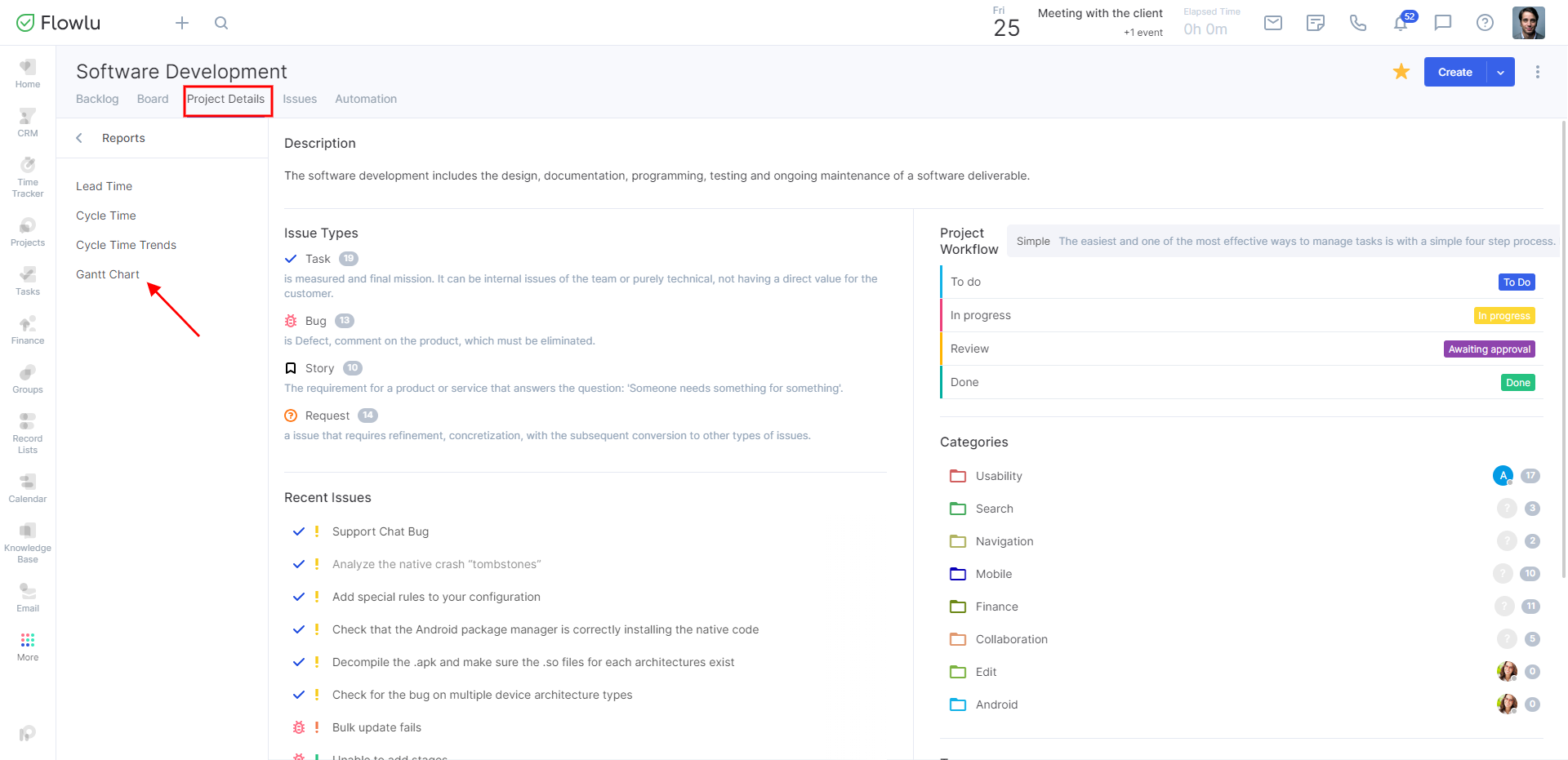Open the global search magnifier
1568x760 pixels.
(220, 23)
